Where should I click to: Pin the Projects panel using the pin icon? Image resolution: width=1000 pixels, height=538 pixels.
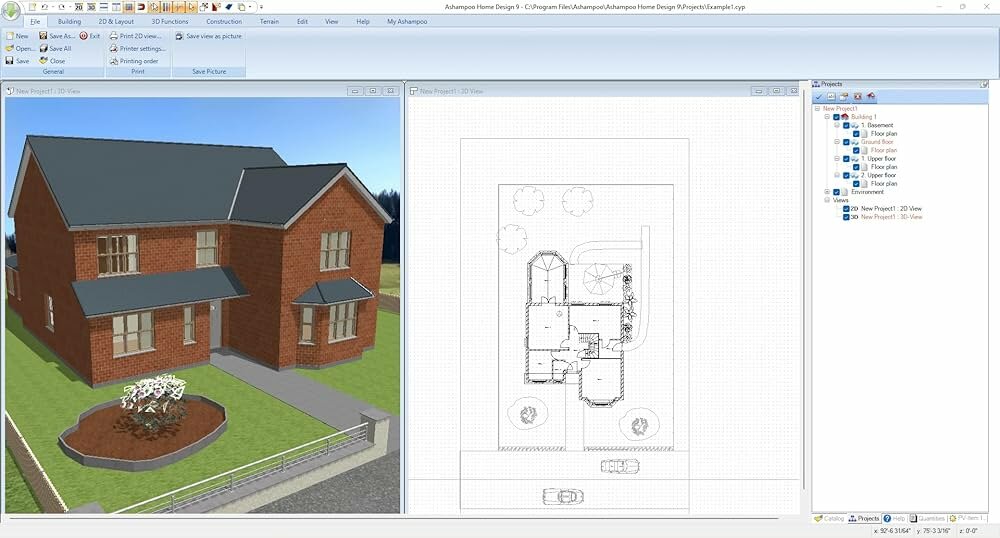coord(985,84)
